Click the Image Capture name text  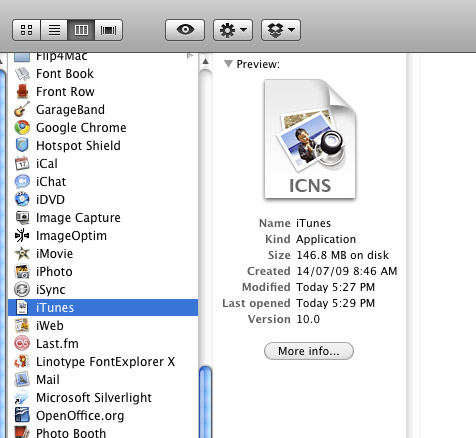pos(78,218)
